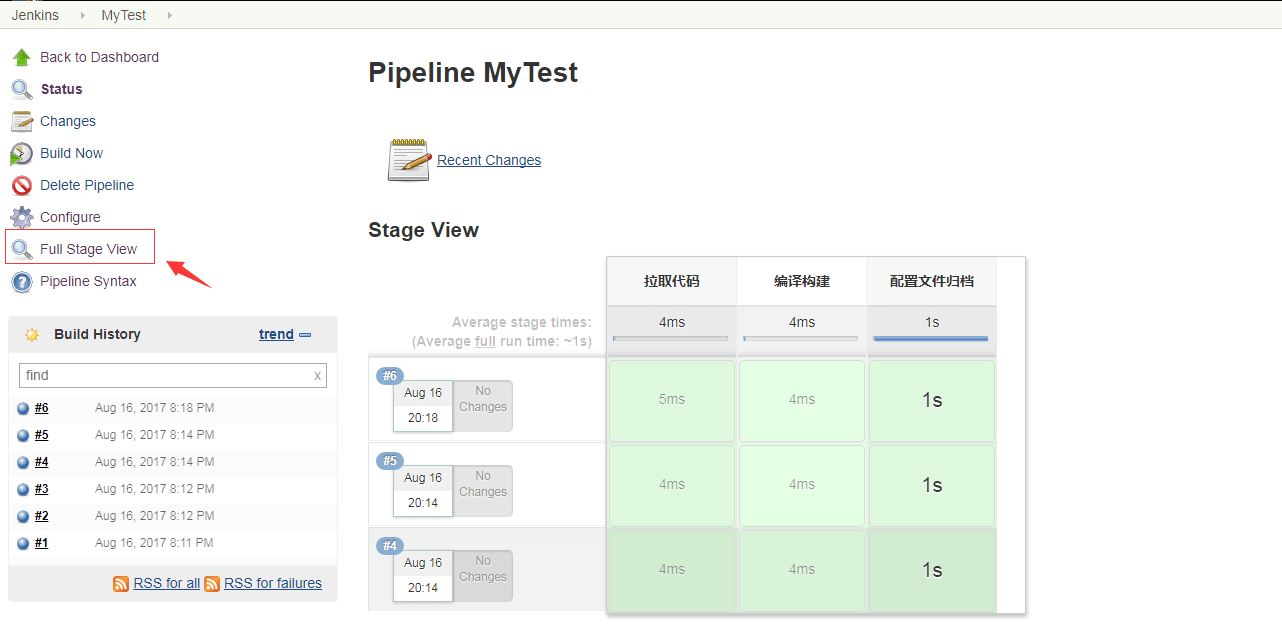Expand the breadcrumb arrow after Jenkins
Image resolution: width=1282 pixels, height=631 pixels.
tap(82, 15)
